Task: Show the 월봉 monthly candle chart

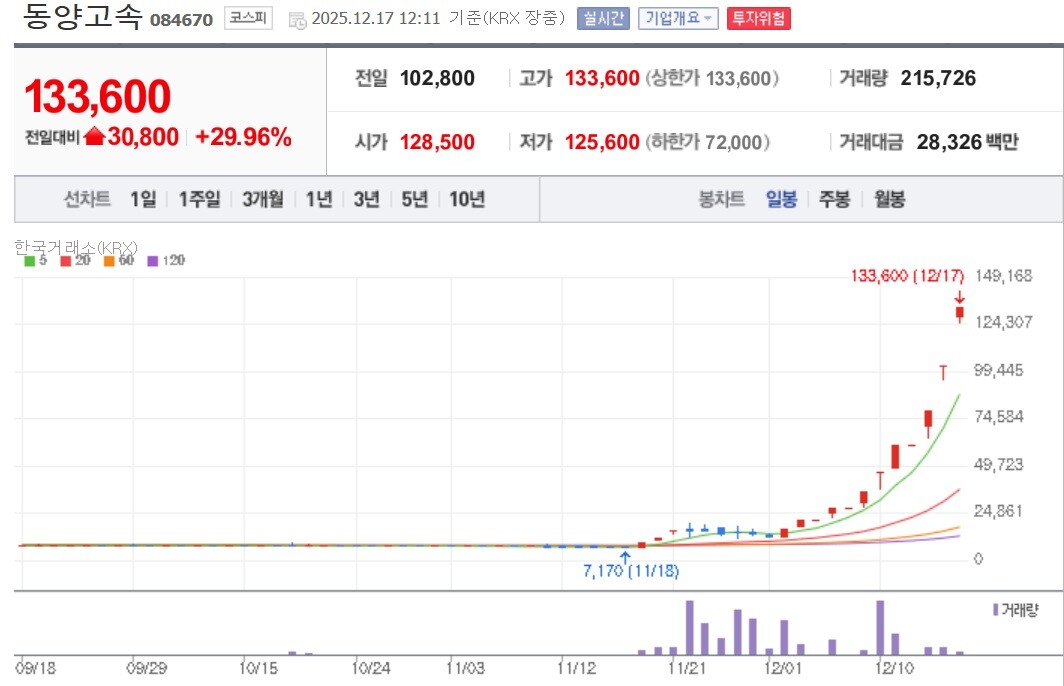Action: click(x=889, y=199)
